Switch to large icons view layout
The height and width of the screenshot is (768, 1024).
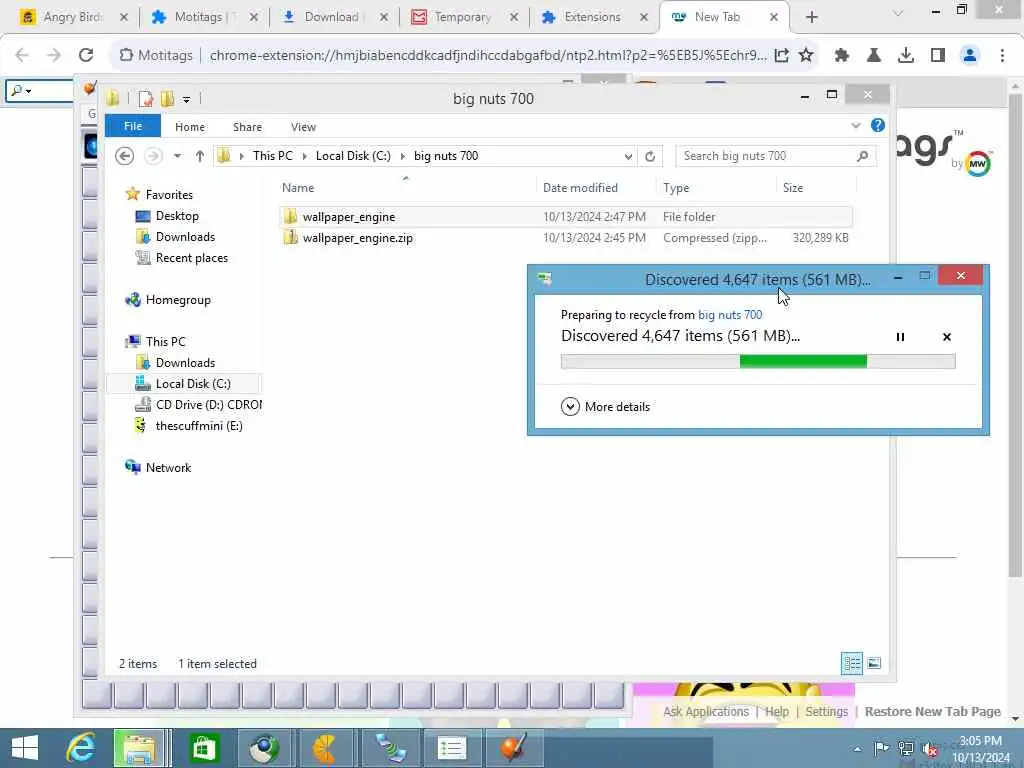[874, 664]
